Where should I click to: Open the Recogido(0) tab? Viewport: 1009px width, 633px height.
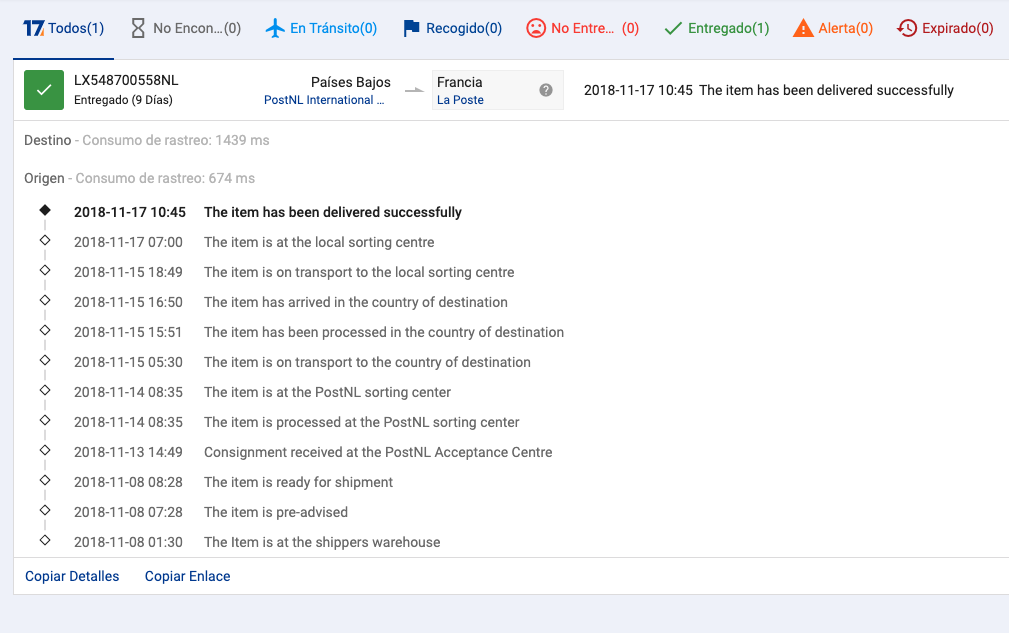[452, 28]
